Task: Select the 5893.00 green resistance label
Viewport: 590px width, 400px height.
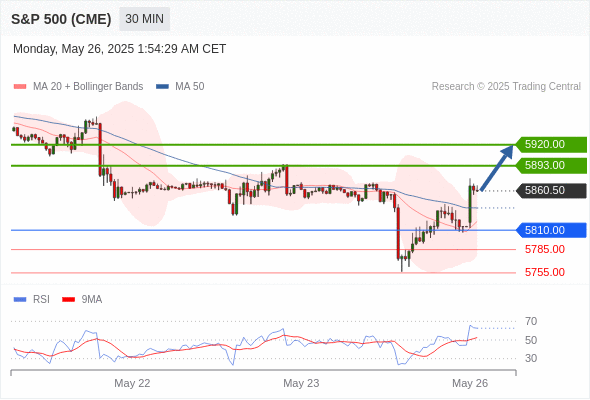Action: coord(551,166)
